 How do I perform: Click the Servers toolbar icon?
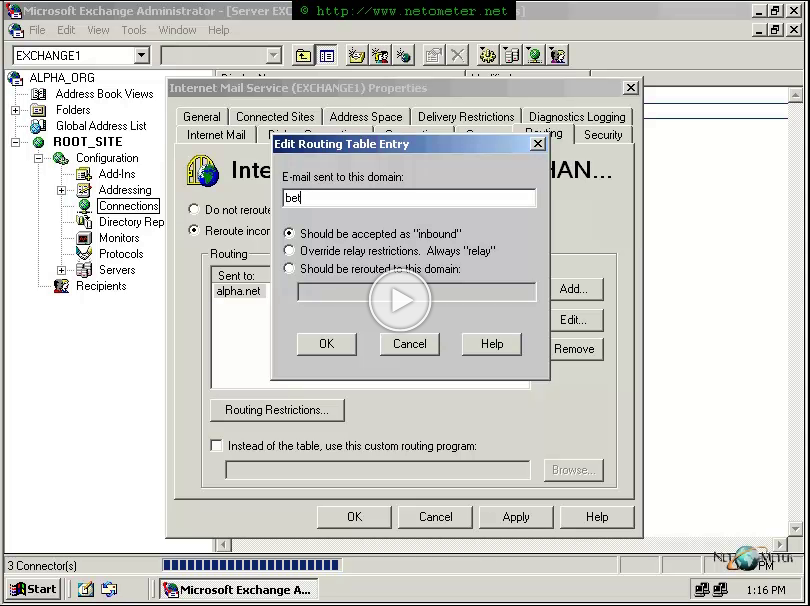[511, 55]
